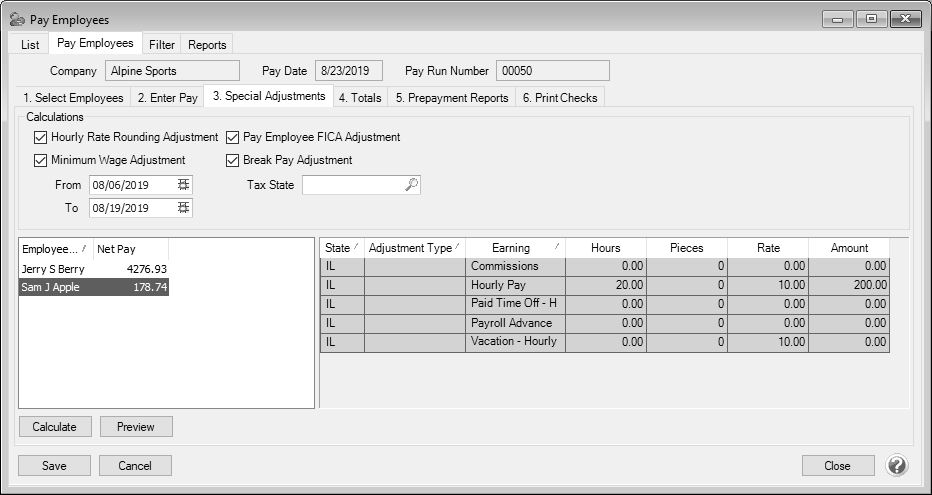Switch to the Filter tab
This screenshot has height=495, width=932.
[161, 45]
